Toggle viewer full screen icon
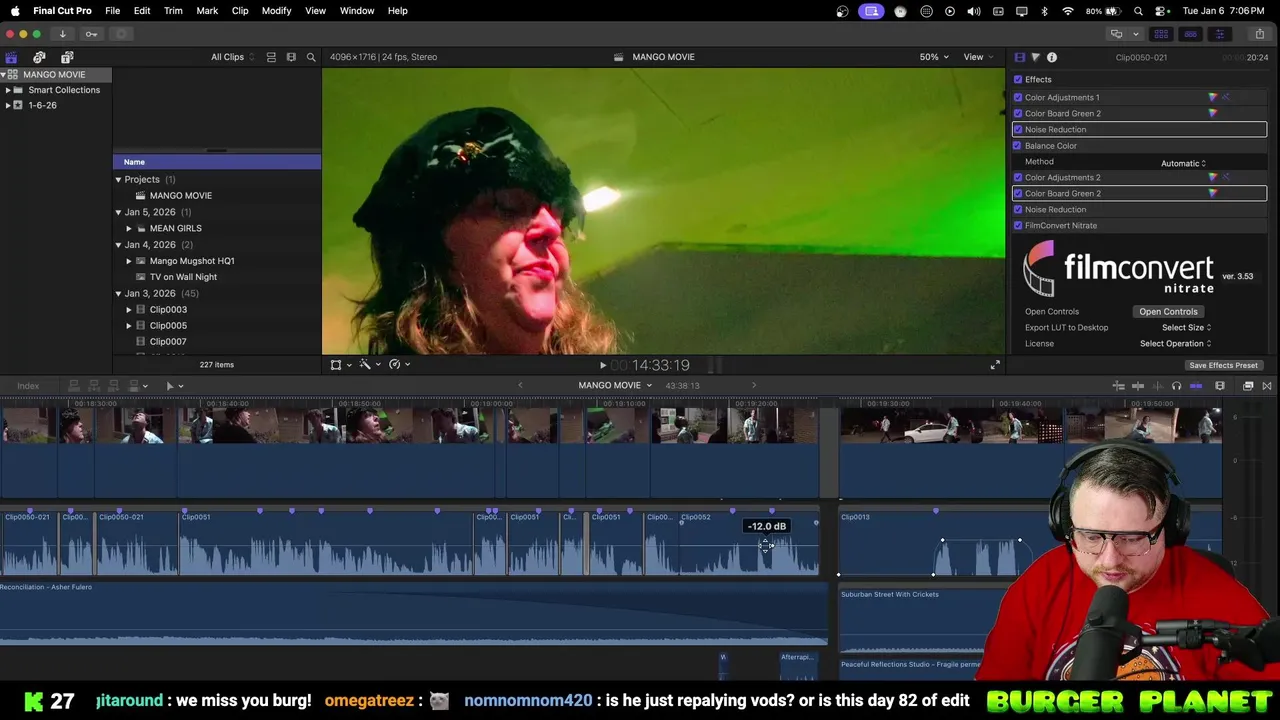The width and height of the screenshot is (1280, 720). tap(995, 365)
